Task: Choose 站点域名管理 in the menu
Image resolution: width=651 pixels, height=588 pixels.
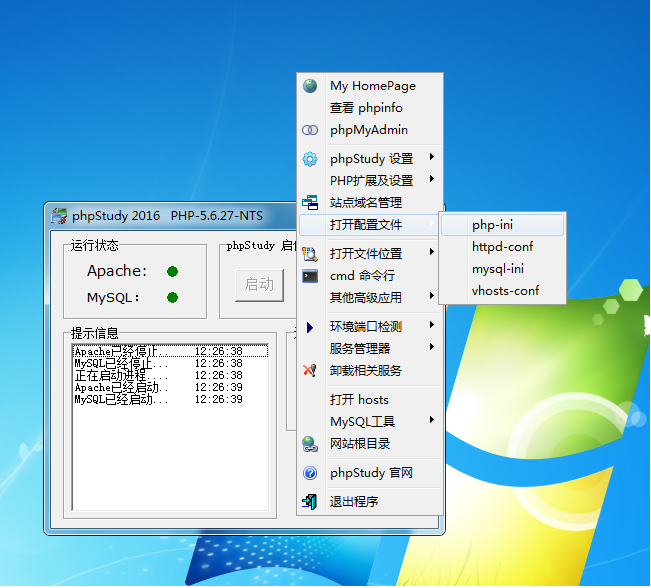Action: pos(370,203)
